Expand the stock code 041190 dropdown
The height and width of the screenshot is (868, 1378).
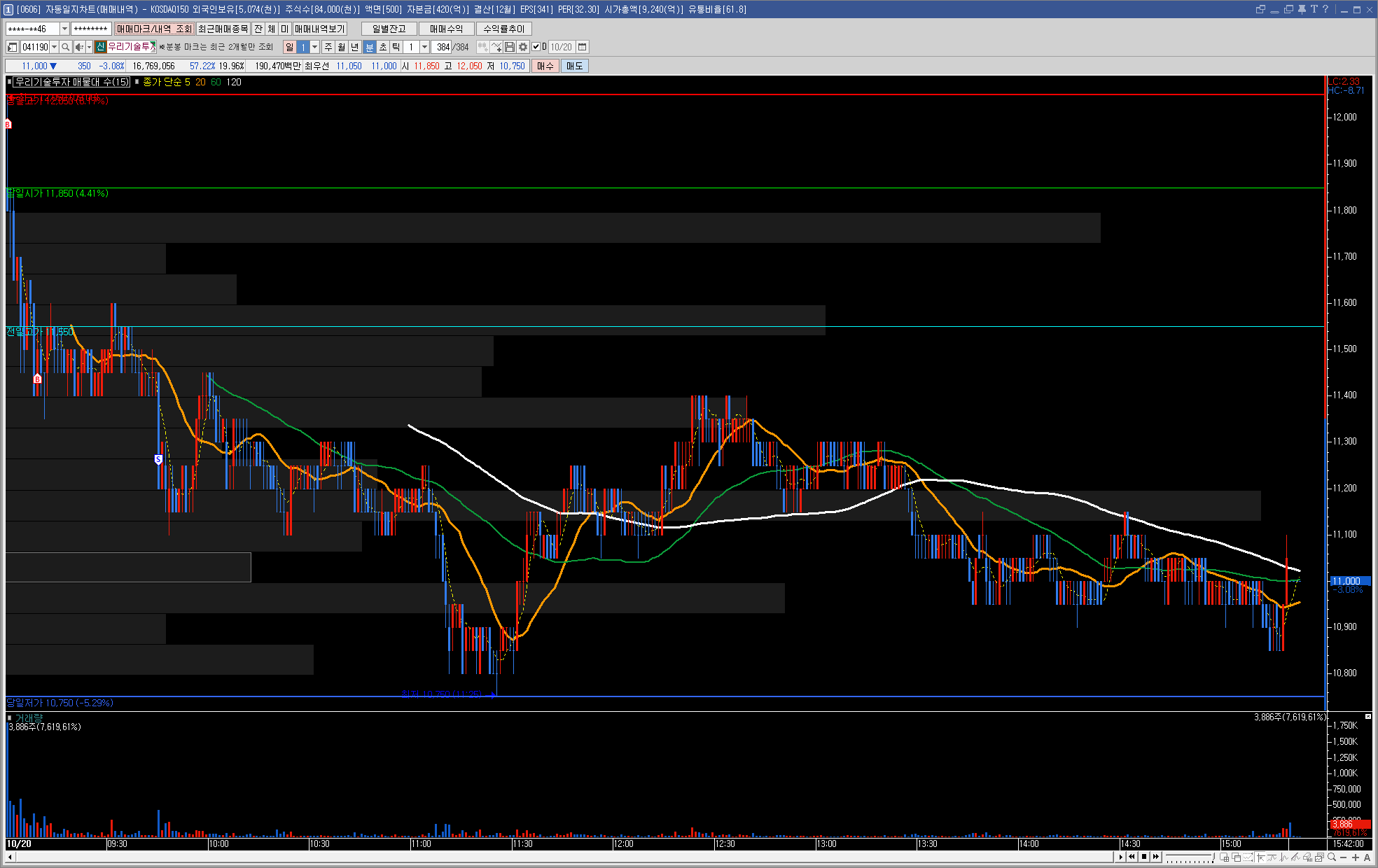point(54,47)
